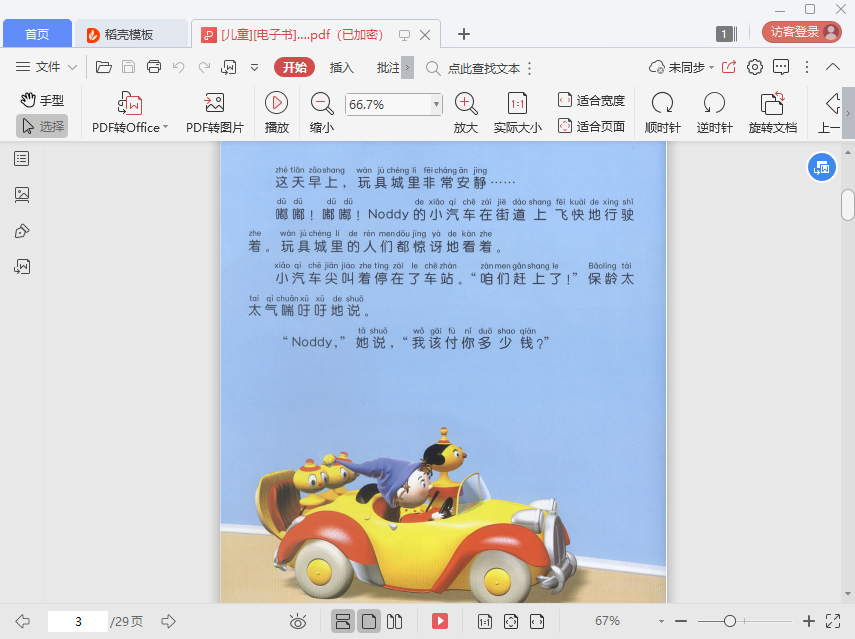Open the thumbnail image sidebar panel
The image size is (855, 639).
22,195
